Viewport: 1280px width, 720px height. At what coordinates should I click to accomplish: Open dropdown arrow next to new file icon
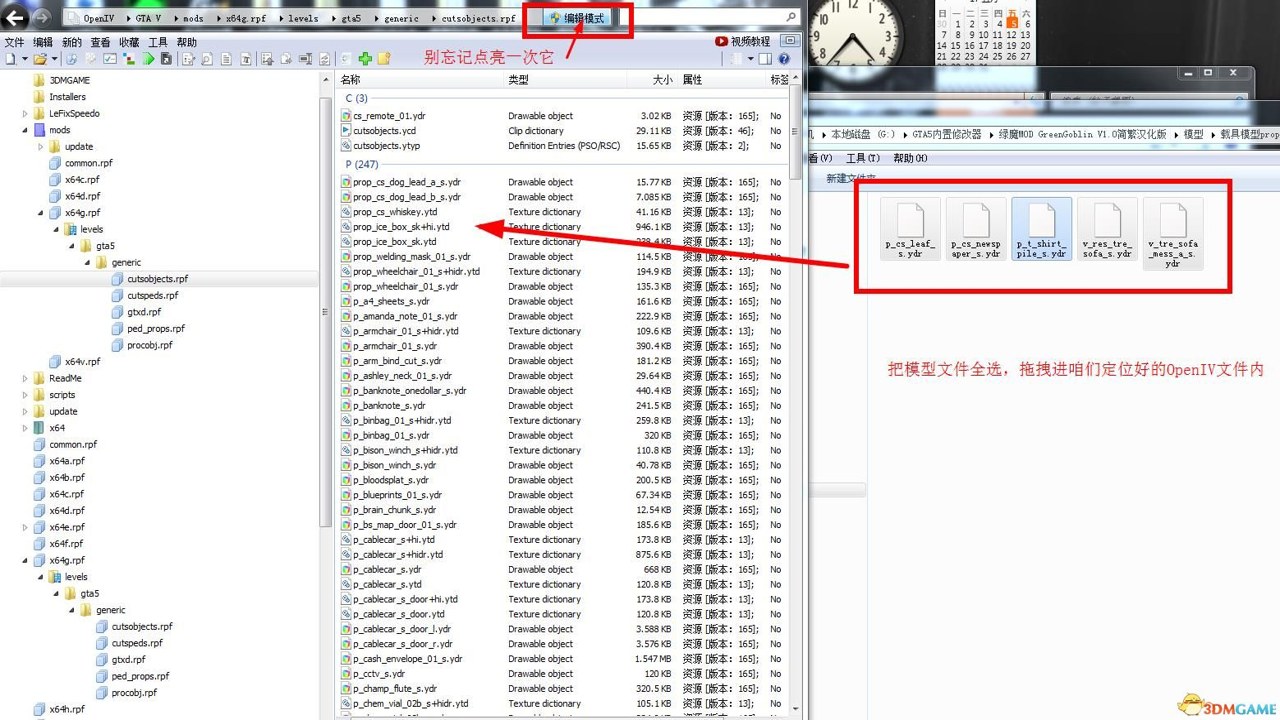tap(25, 59)
